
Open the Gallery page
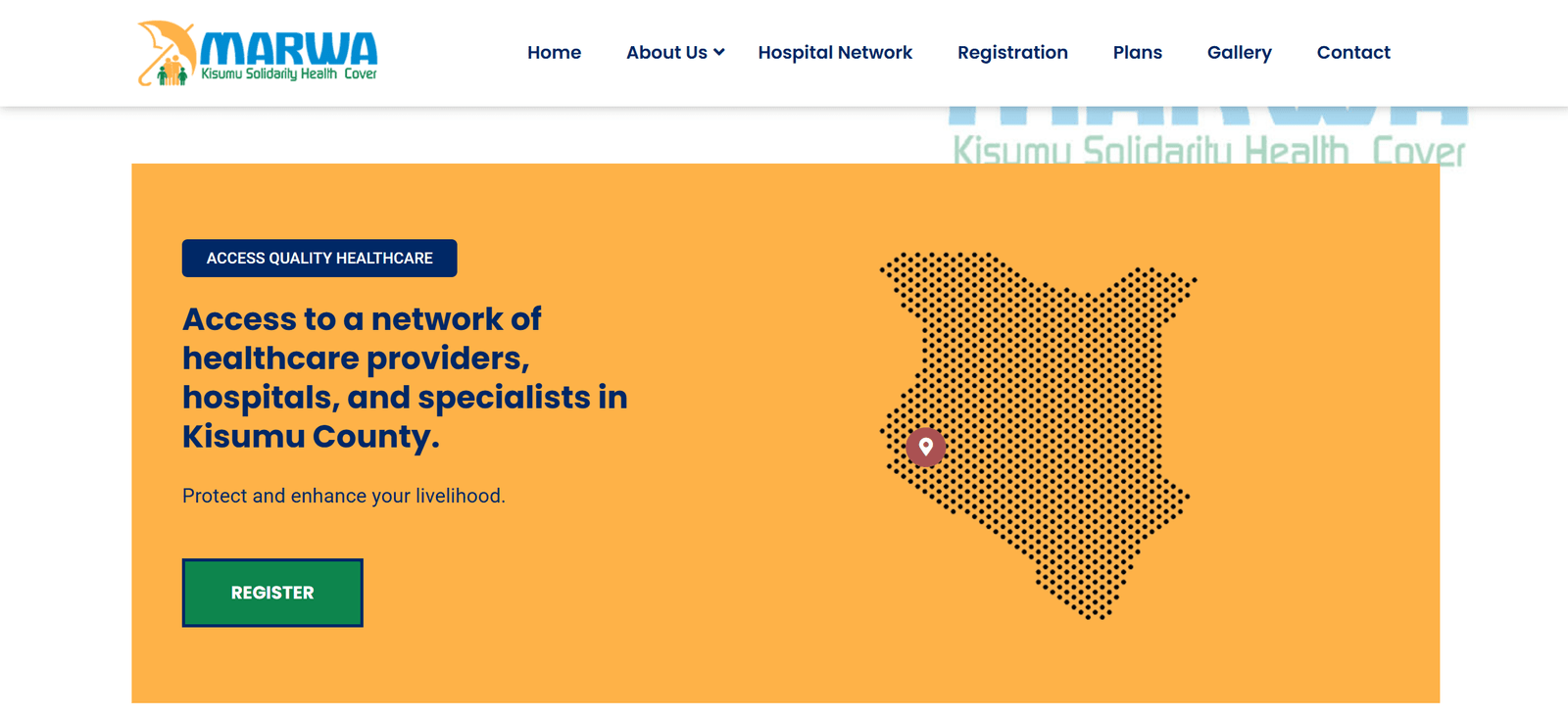click(x=1240, y=53)
